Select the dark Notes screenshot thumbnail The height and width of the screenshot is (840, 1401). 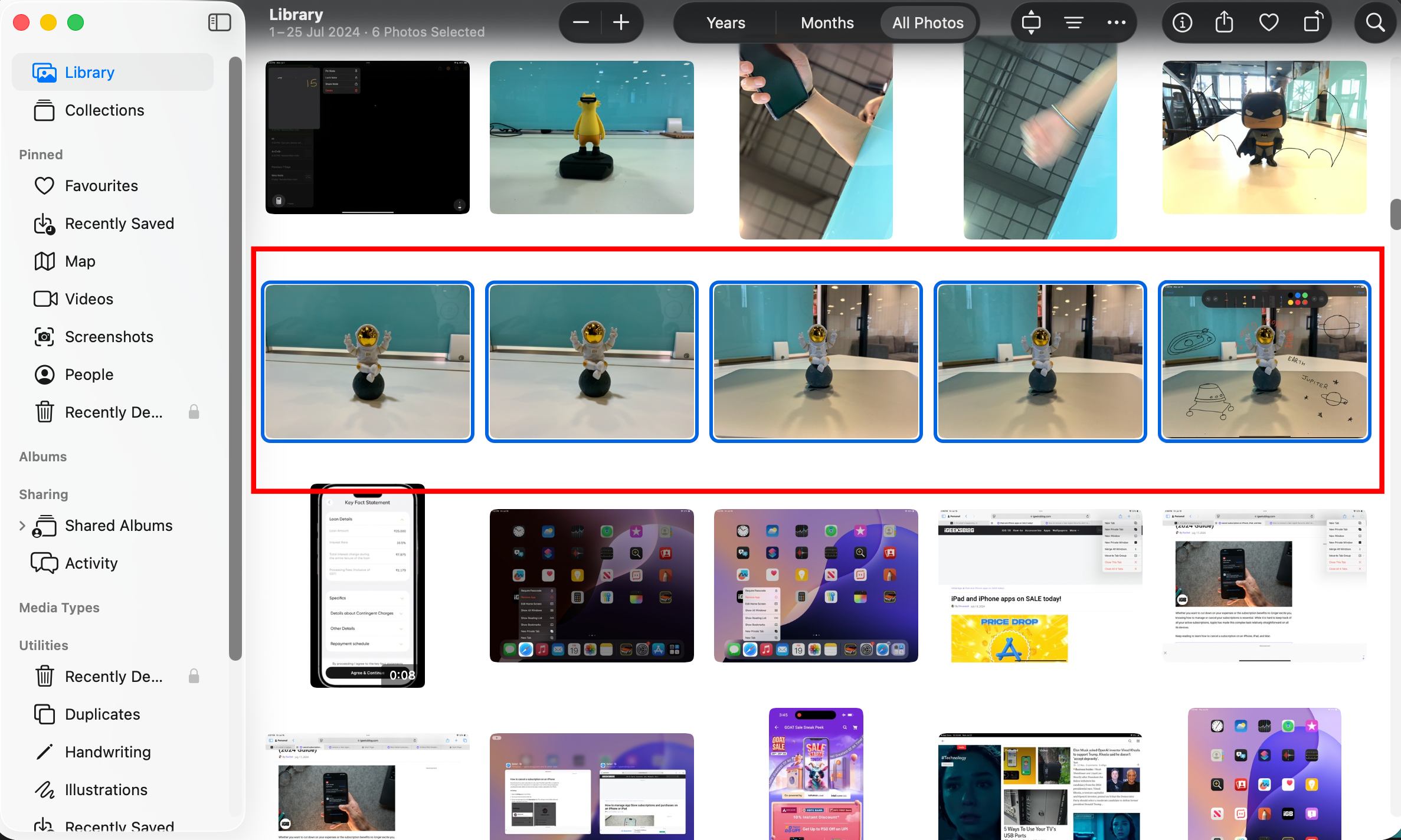point(368,137)
